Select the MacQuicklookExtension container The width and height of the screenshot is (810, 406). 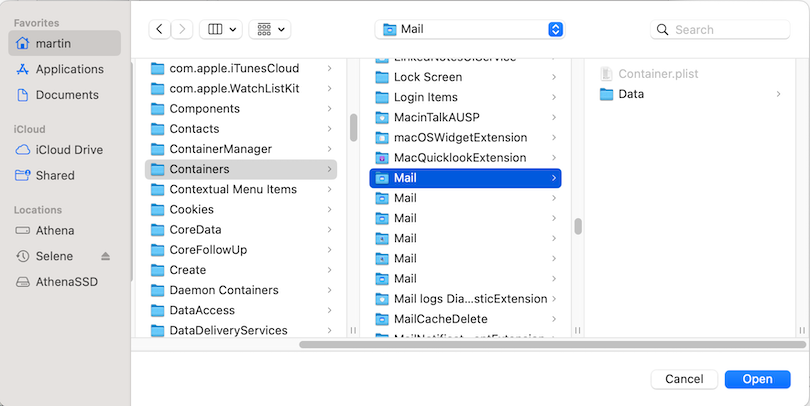(465, 158)
